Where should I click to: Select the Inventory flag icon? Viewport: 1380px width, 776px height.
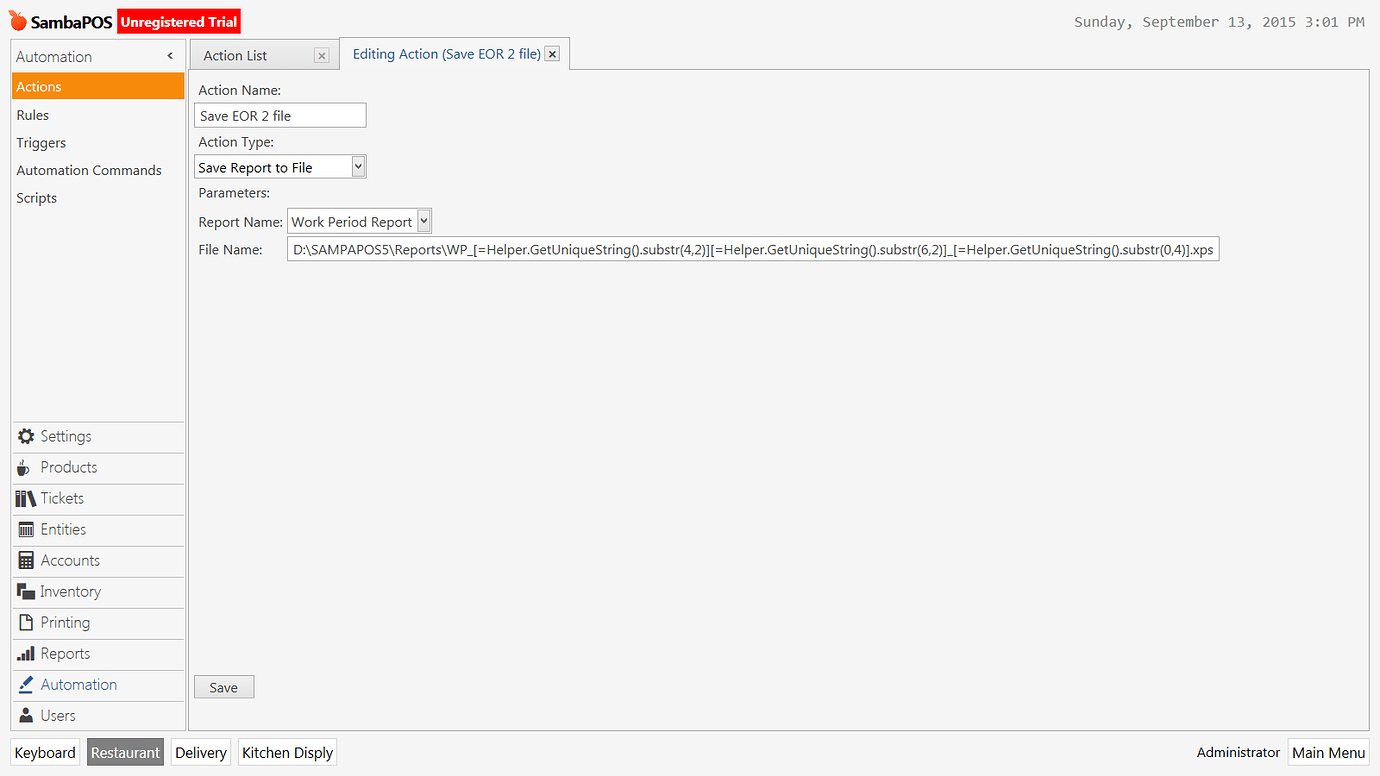pos(24,591)
